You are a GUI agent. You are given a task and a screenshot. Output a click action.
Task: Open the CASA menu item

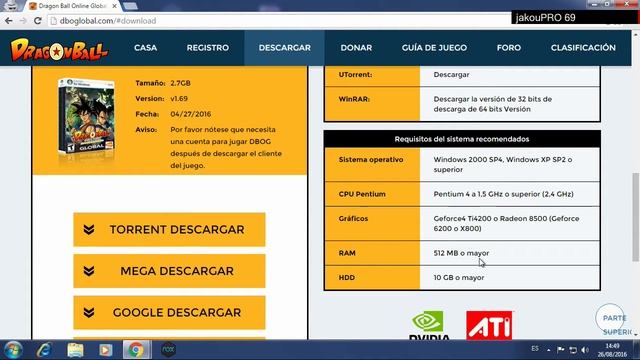(145, 48)
